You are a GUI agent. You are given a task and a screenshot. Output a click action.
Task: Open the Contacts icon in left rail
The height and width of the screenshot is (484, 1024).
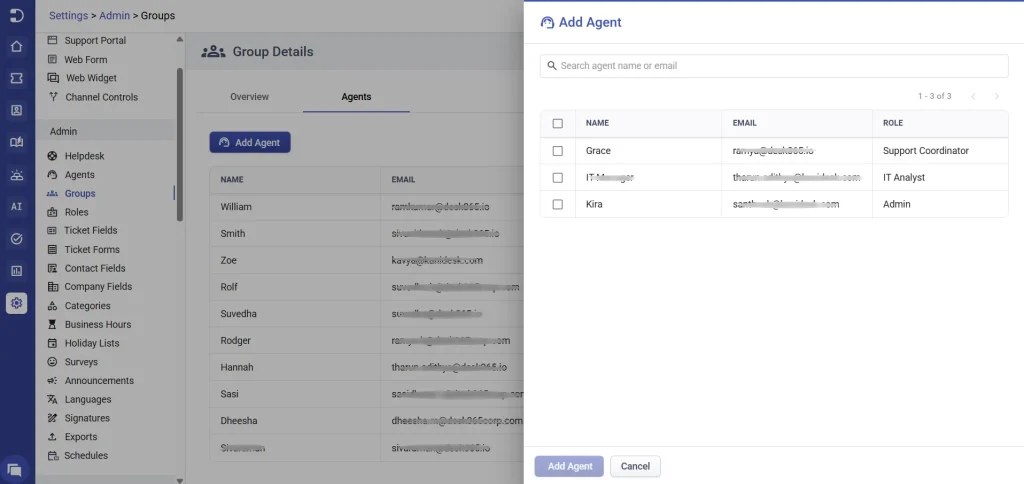(16, 110)
